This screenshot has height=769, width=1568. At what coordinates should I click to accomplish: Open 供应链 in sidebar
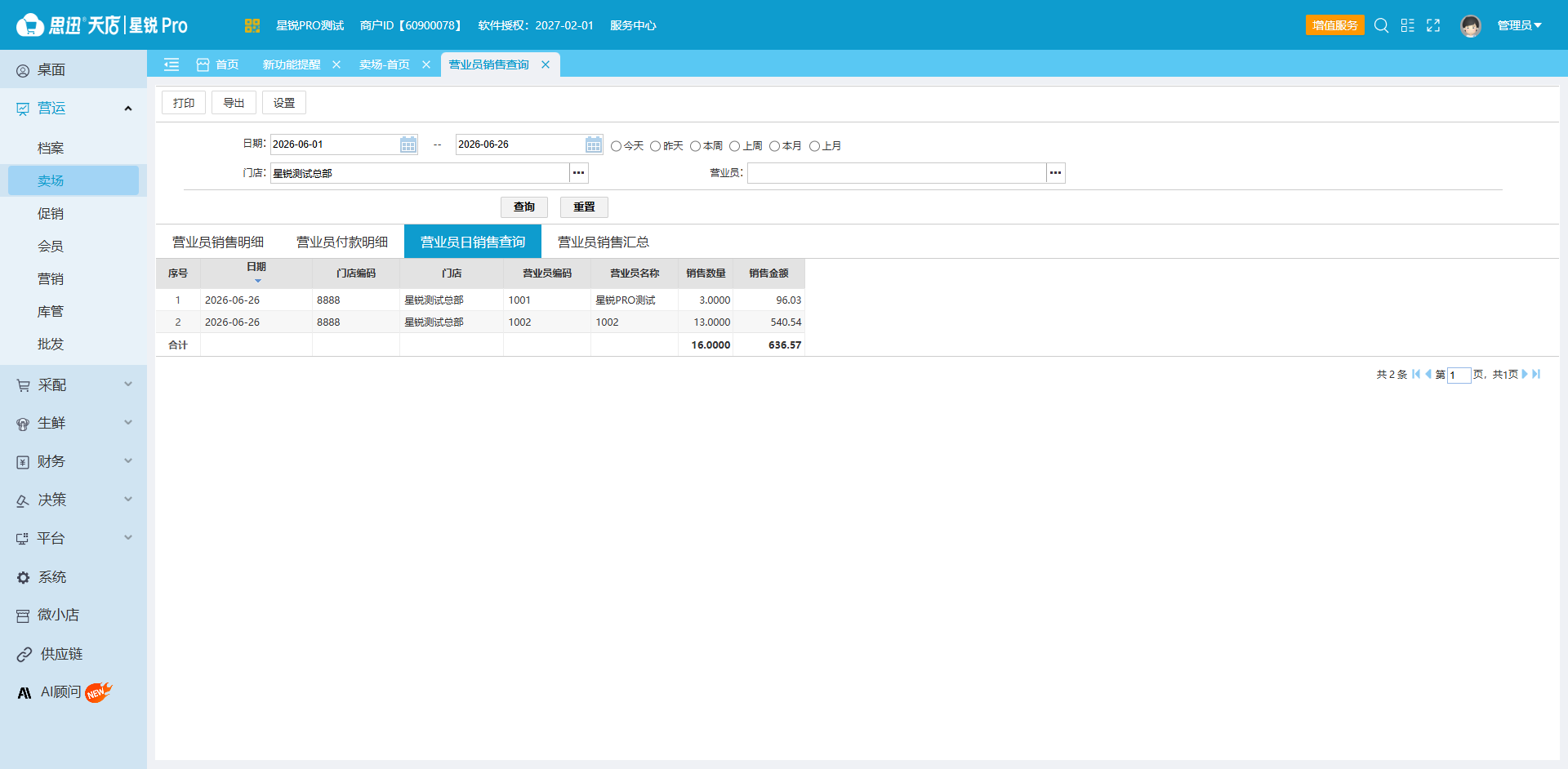[73, 654]
